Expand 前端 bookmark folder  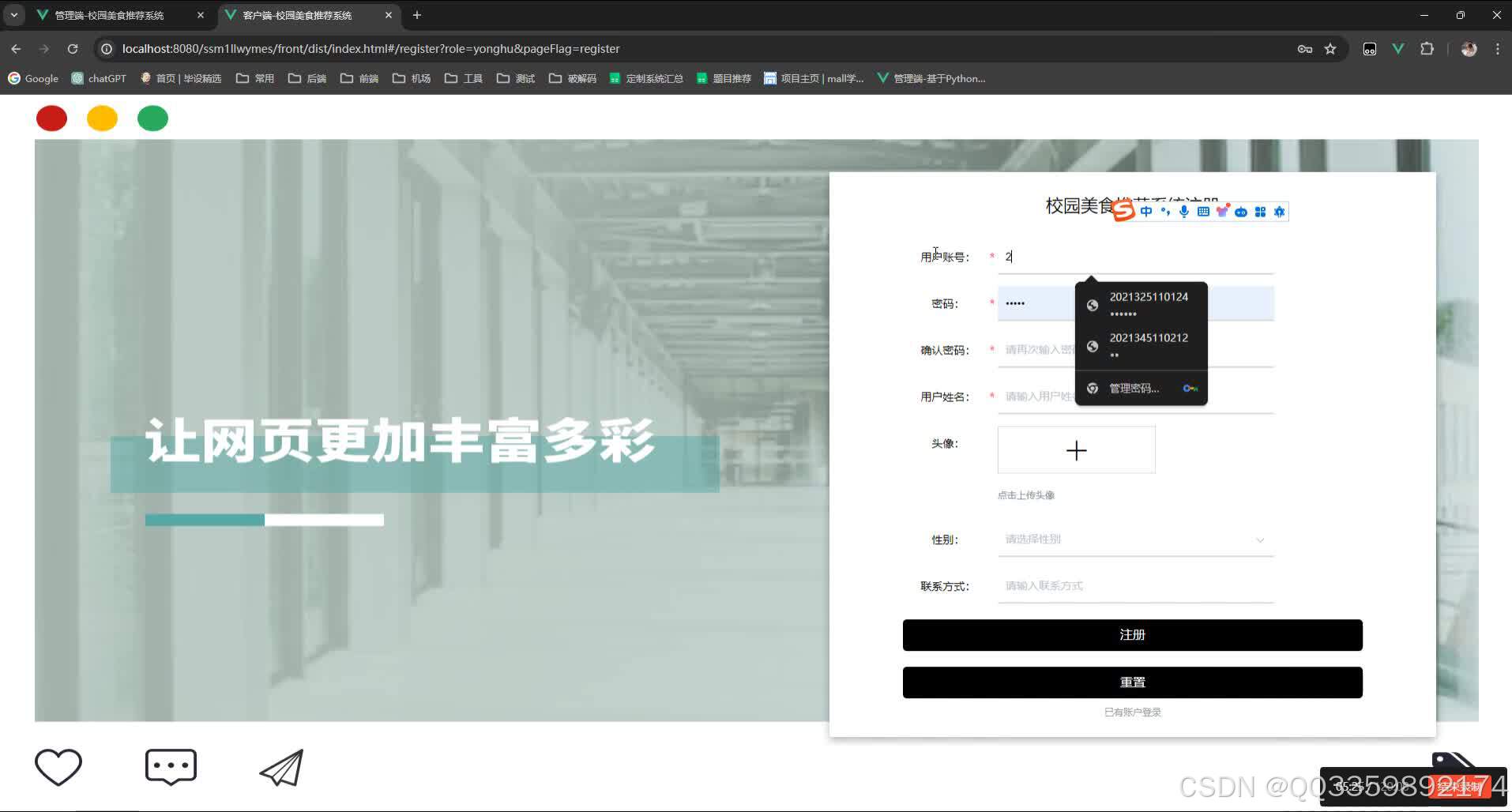tap(359, 78)
